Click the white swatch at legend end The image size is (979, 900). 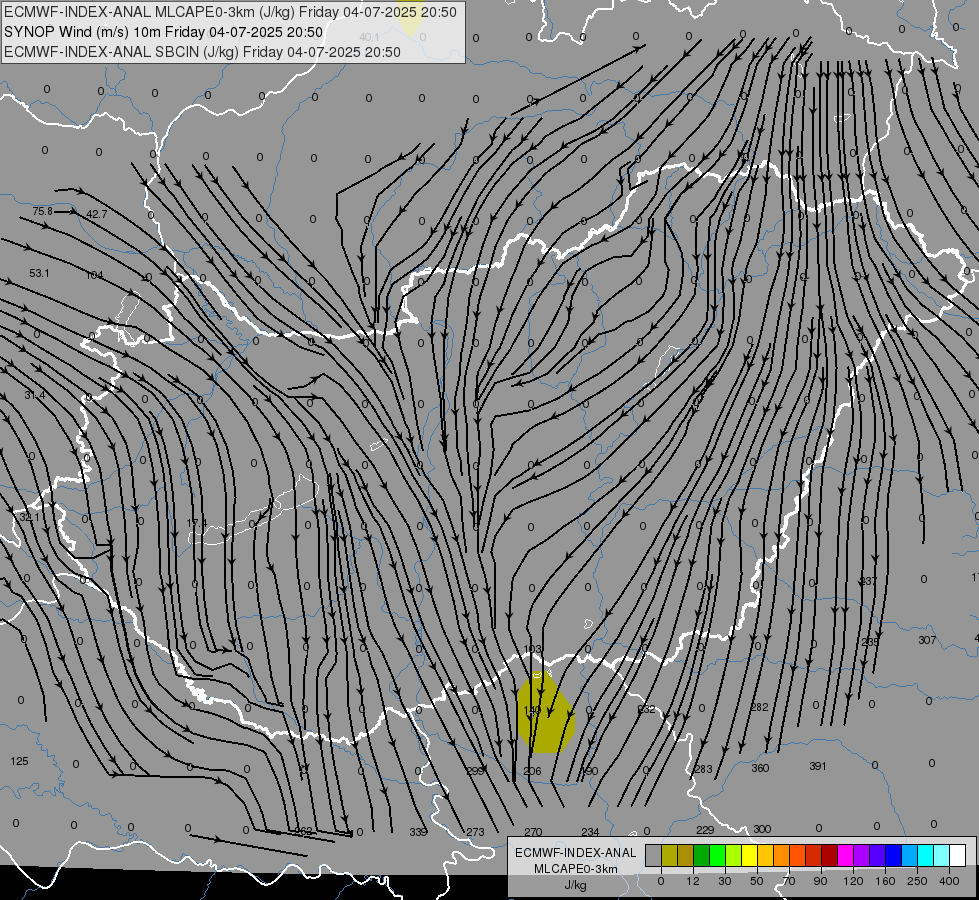tap(958, 855)
